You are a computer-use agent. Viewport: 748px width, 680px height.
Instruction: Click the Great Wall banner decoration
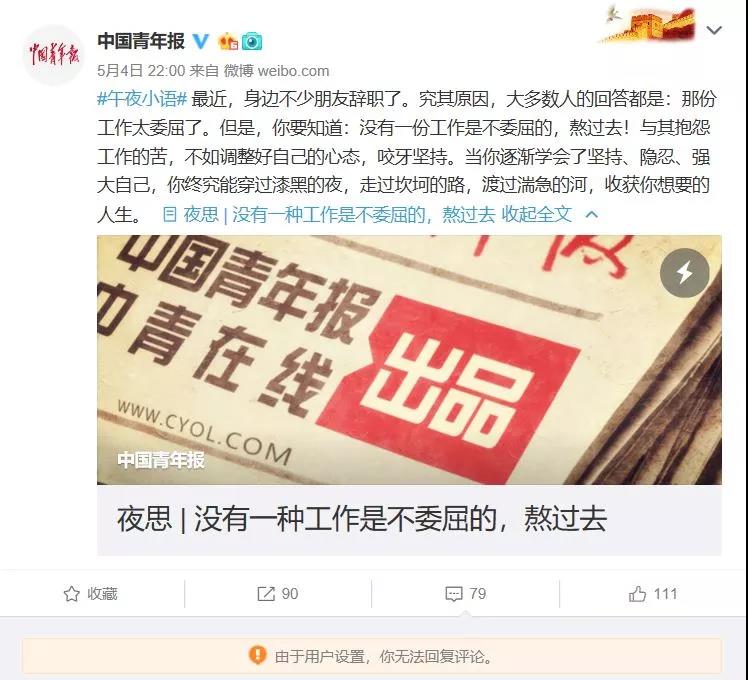647,24
